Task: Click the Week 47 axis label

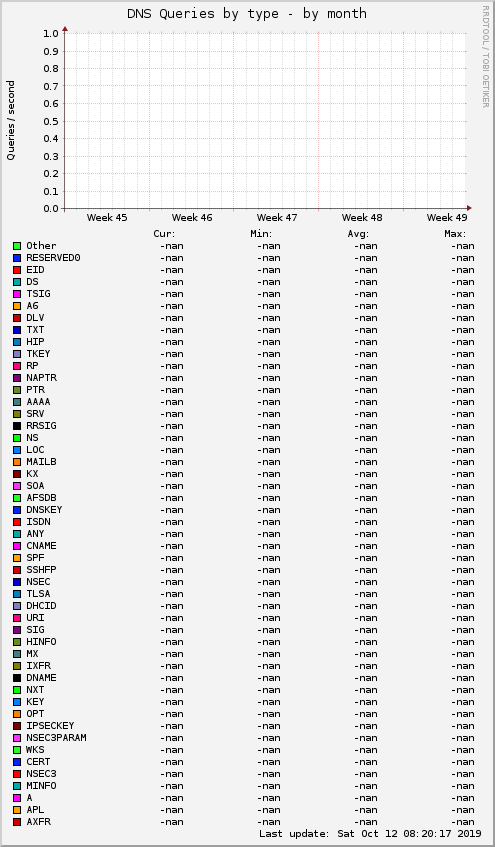Action: pyautogui.click(x=277, y=218)
